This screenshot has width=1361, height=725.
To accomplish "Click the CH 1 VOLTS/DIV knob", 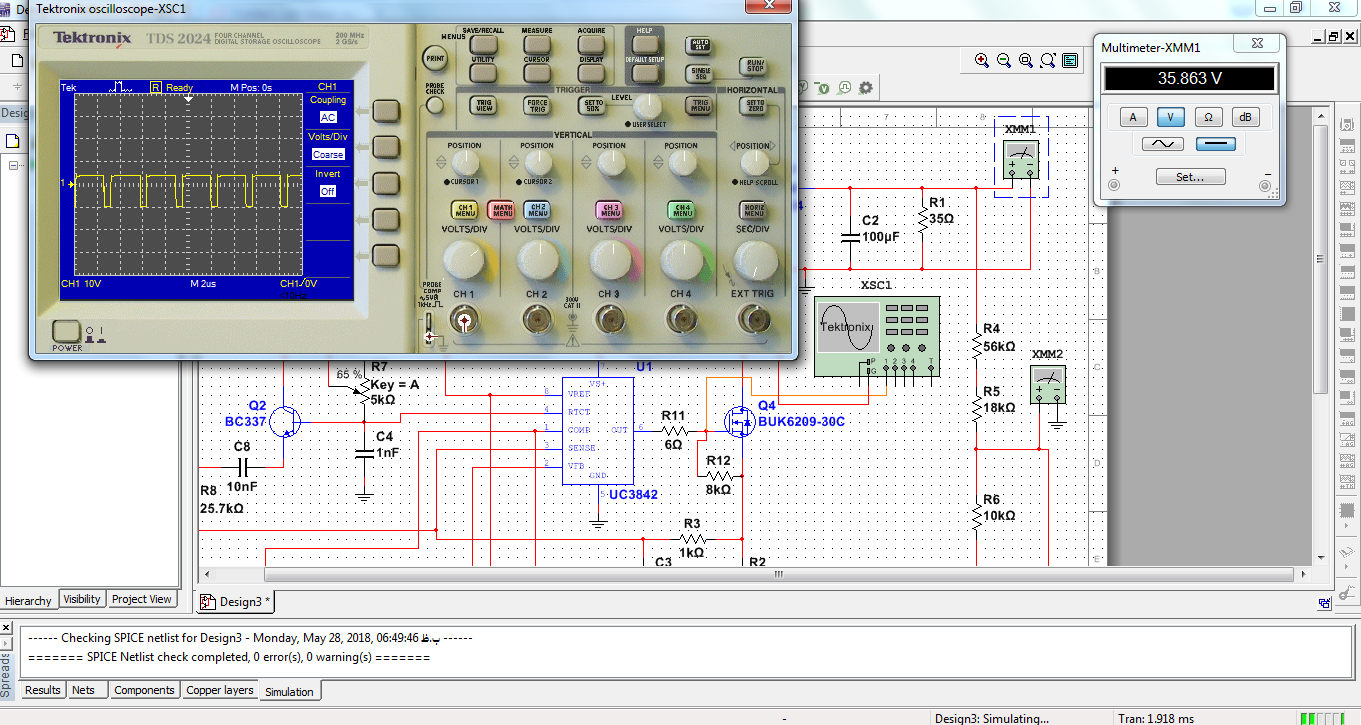I will pos(464,260).
